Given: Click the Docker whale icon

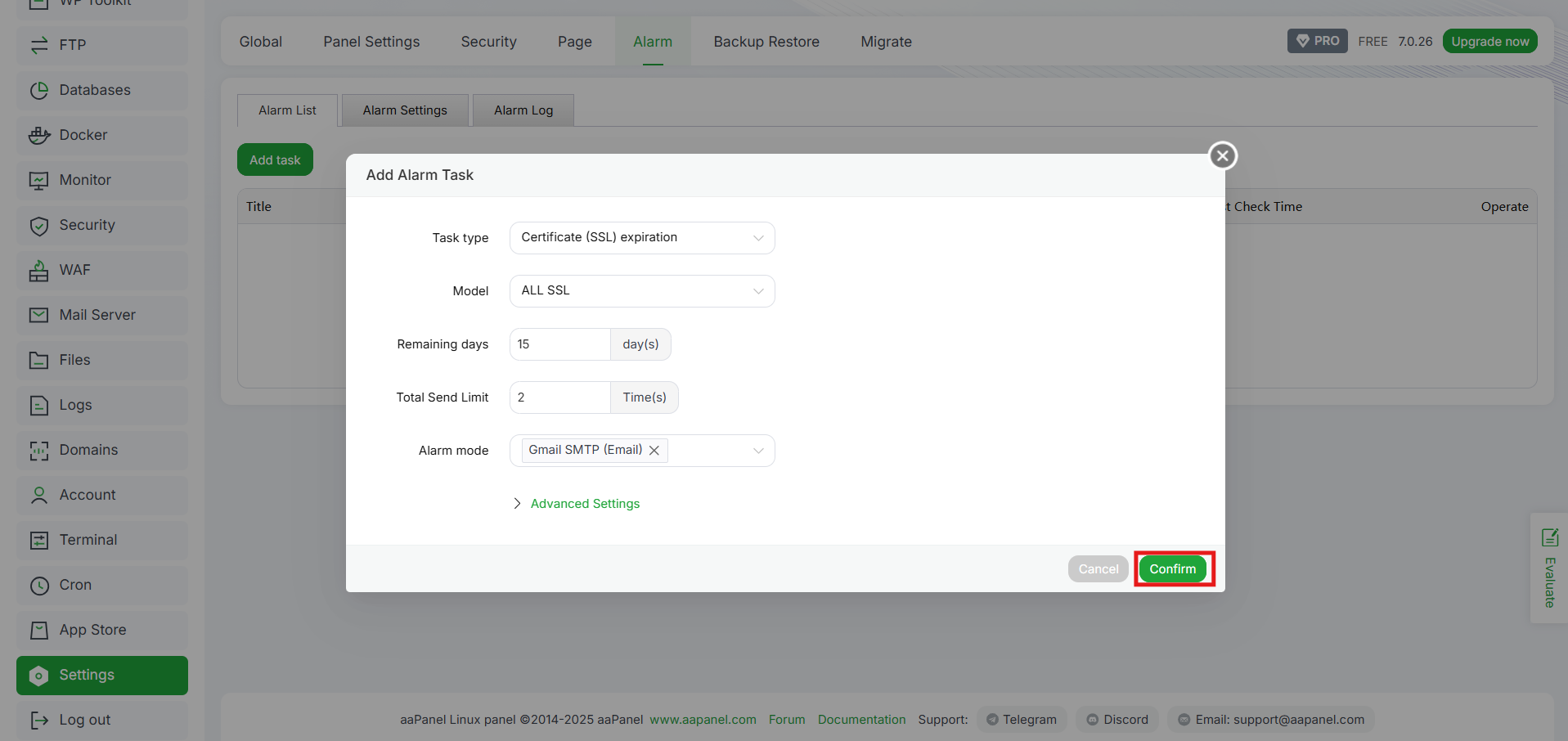Looking at the screenshot, I should tap(39, 135).
